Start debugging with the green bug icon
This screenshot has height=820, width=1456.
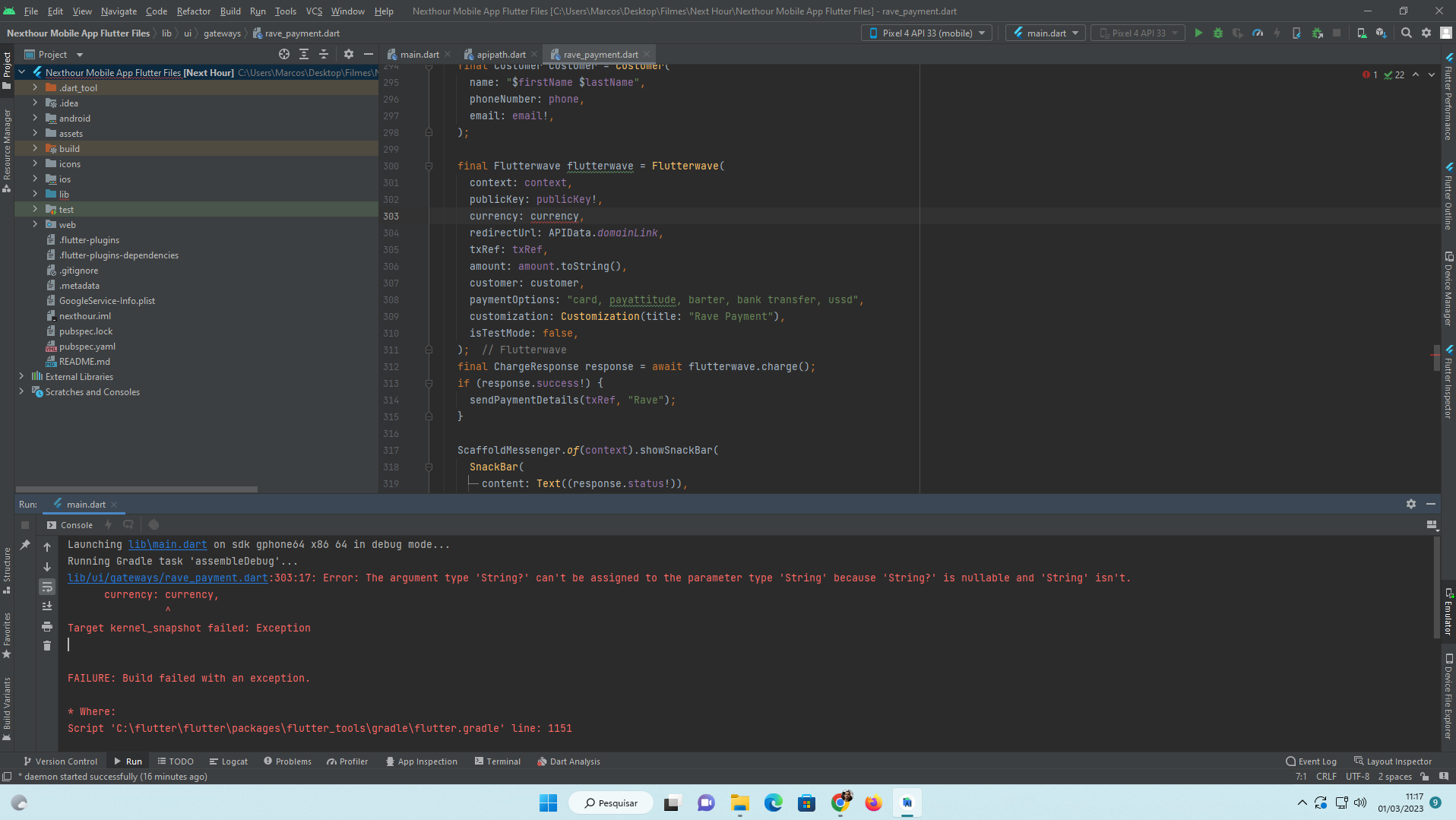[1218, 33]
